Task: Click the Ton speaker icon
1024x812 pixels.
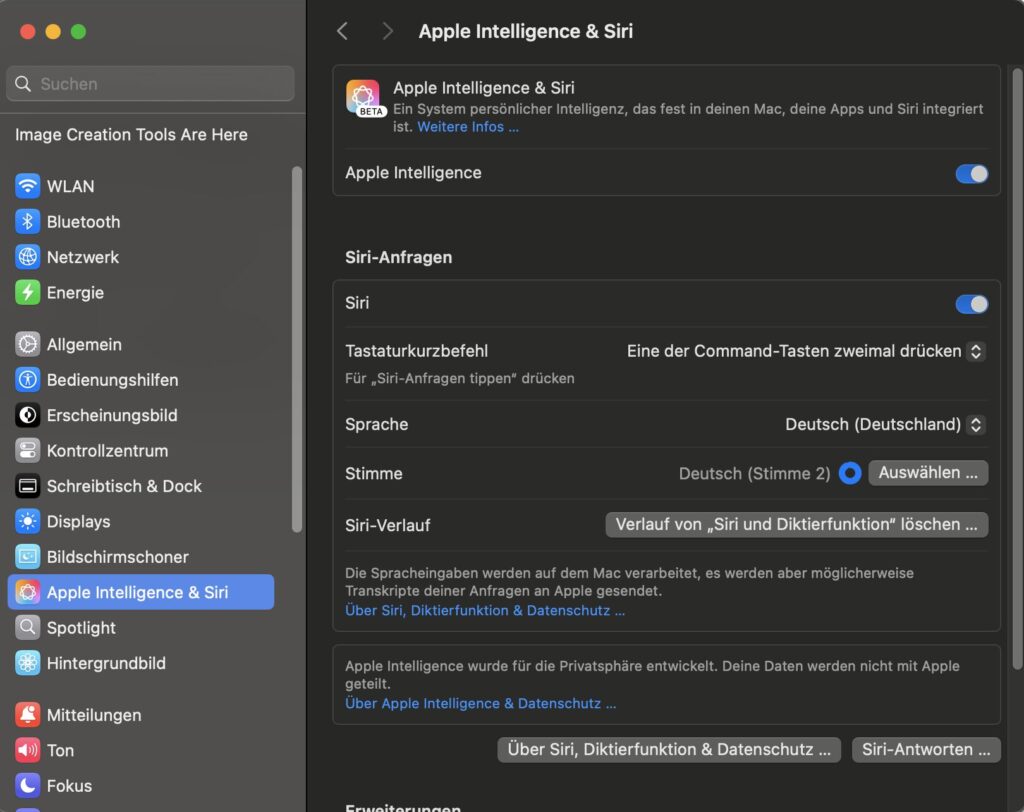Action: pos(27,750)
